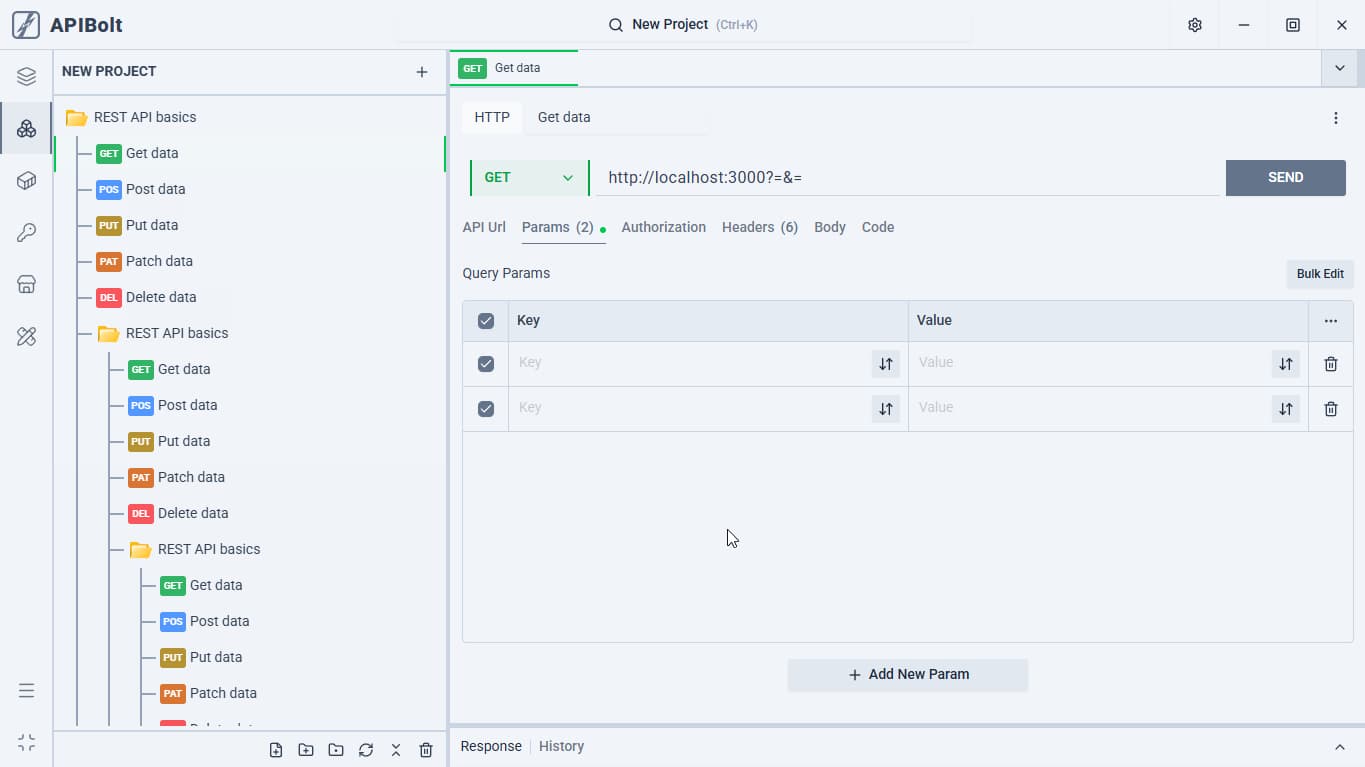Click the refresh icon in bottom toolbar
The image size is (1365, 767).
(366, 750)
